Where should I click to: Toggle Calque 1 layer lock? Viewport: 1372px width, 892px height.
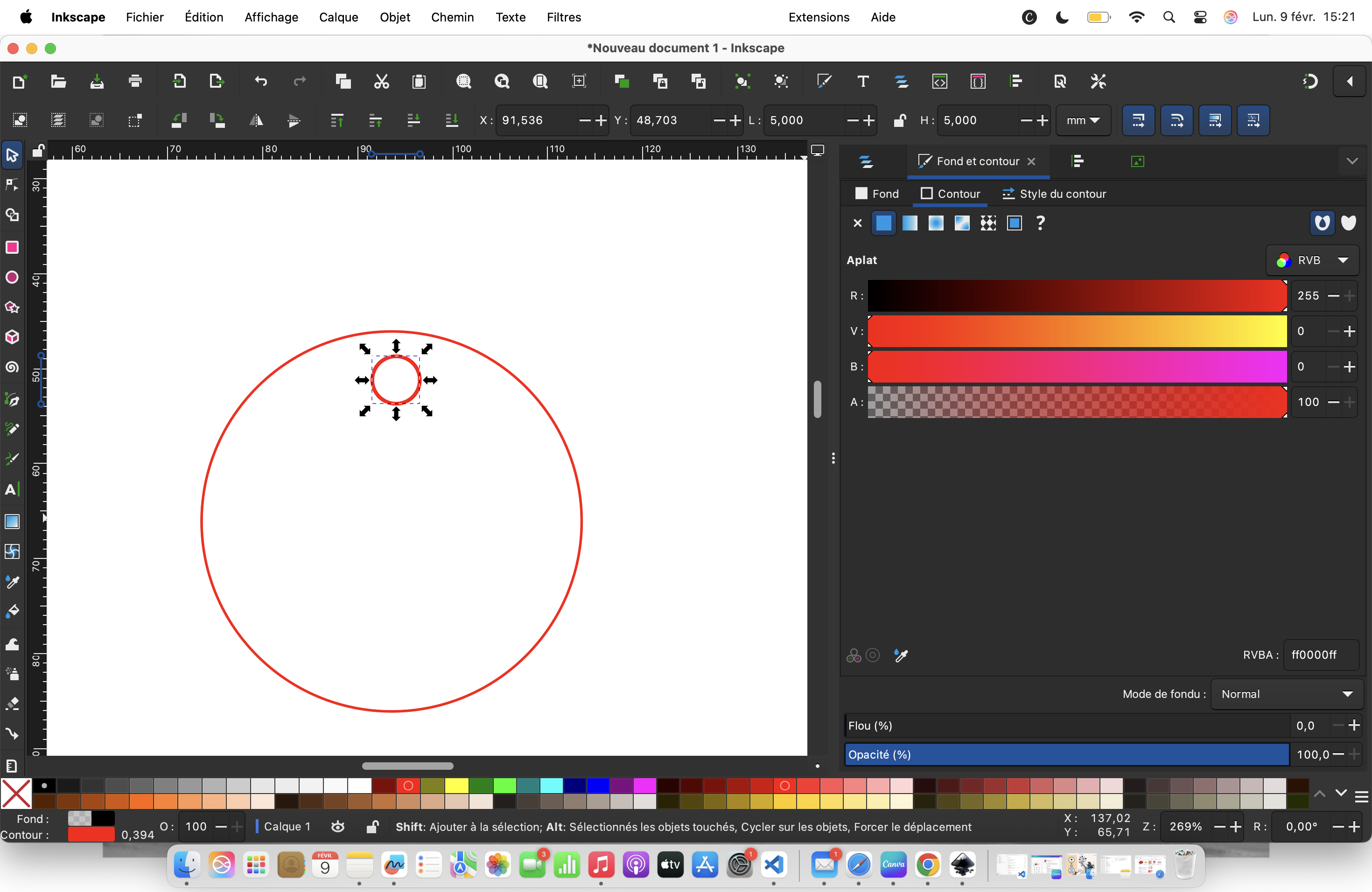[x=372, y=826]
